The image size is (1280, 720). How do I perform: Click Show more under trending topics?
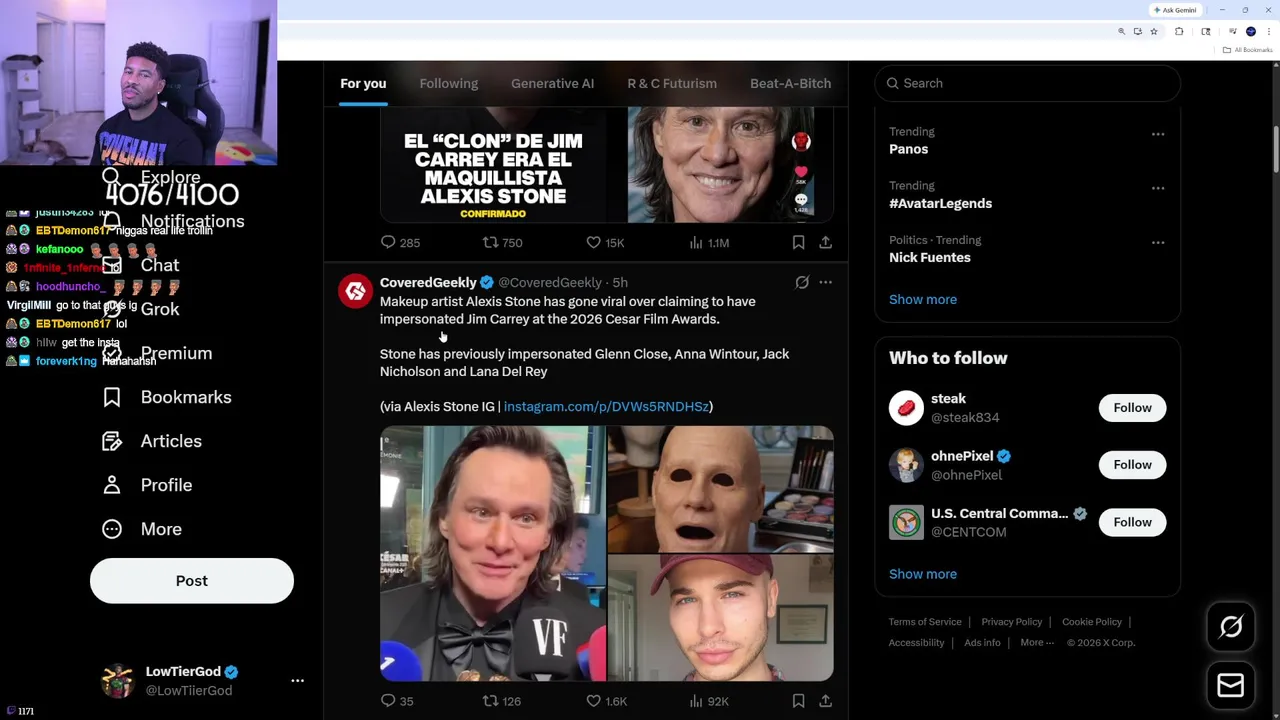[x=922, y=299]
